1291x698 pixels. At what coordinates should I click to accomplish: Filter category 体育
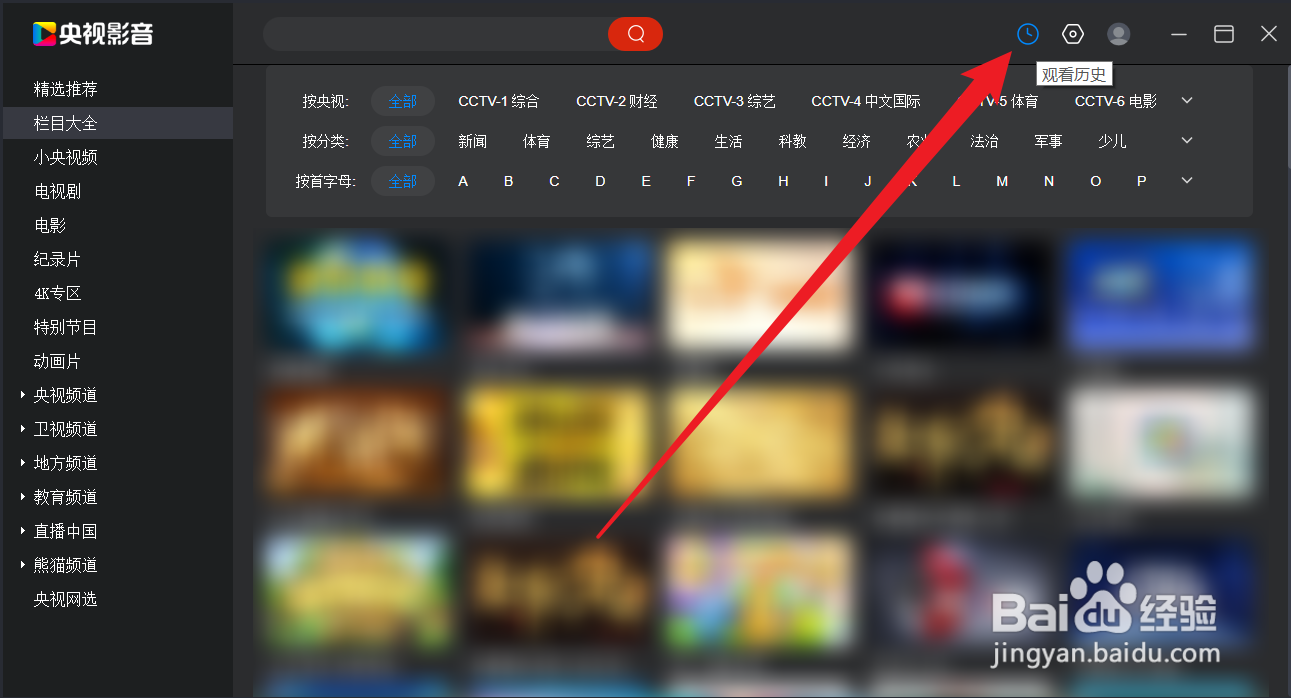537,141
